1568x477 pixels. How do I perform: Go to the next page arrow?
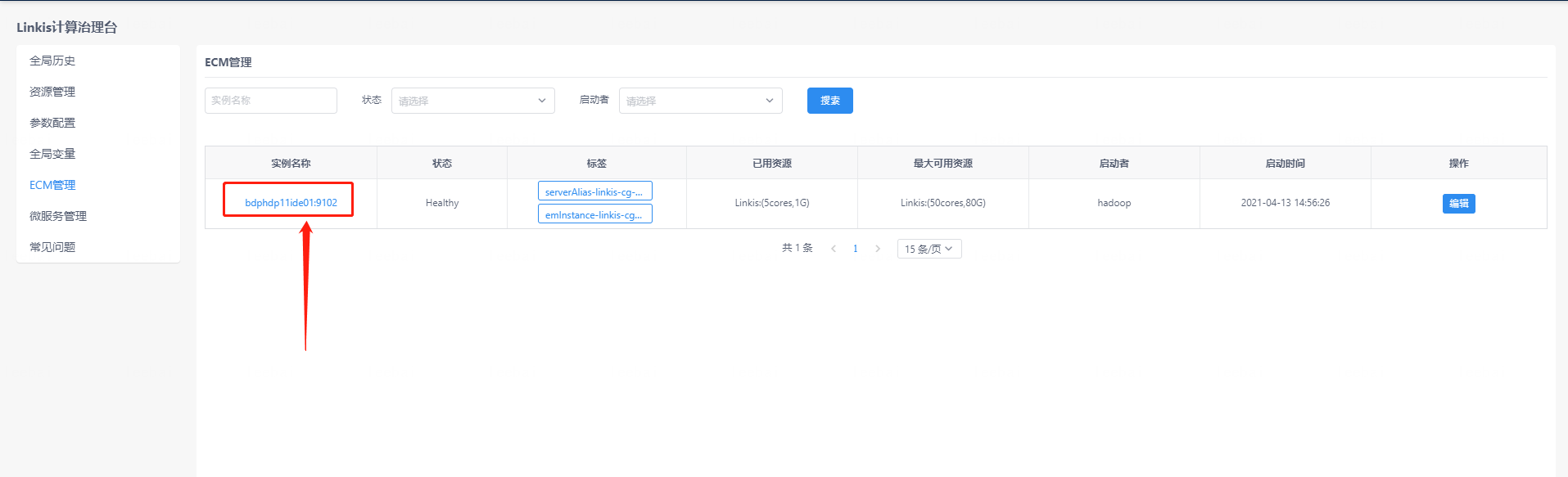[878, 249]
